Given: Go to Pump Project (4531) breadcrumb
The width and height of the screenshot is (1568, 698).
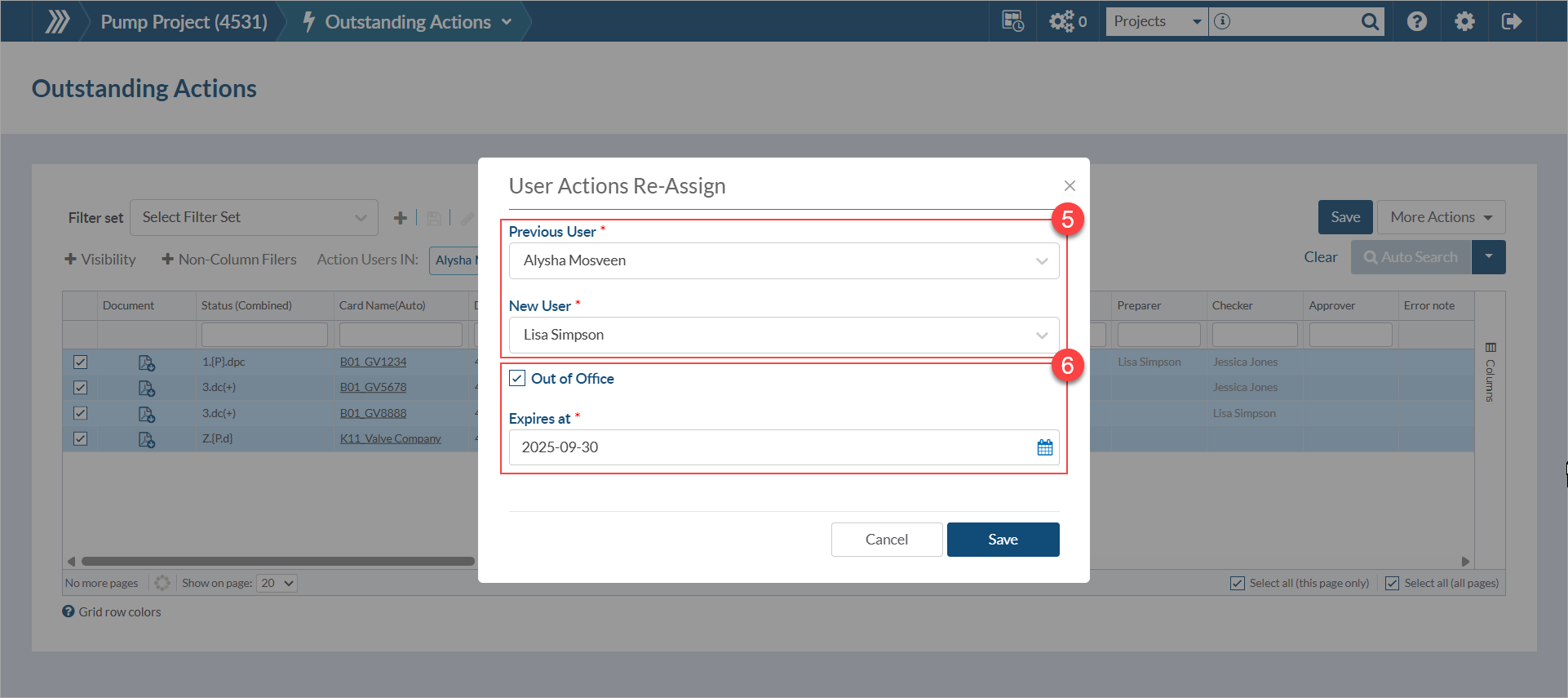Looking at the screenshot, I should coord(184,22).
